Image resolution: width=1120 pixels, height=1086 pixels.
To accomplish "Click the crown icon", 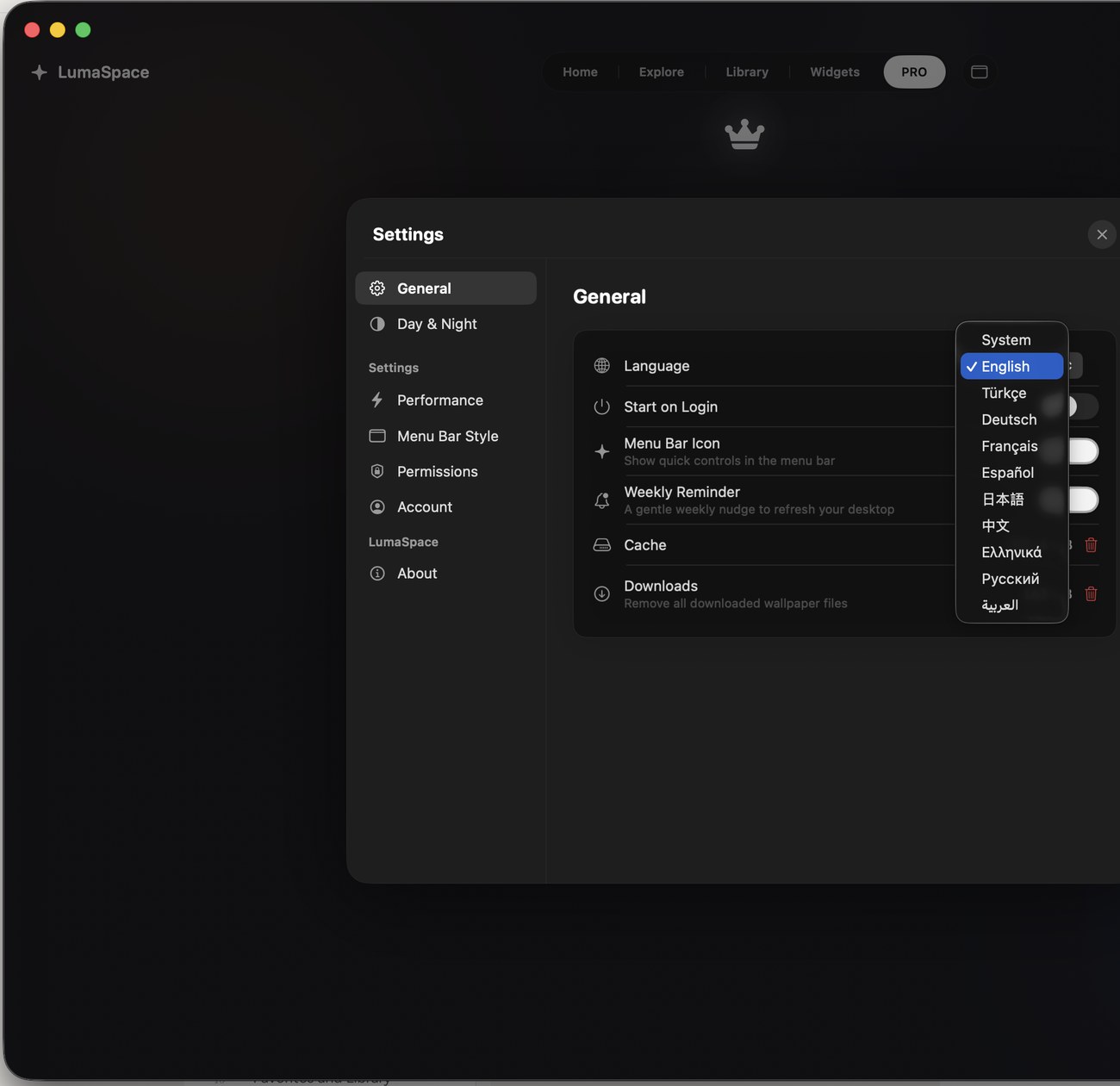I will coord(744,134).
